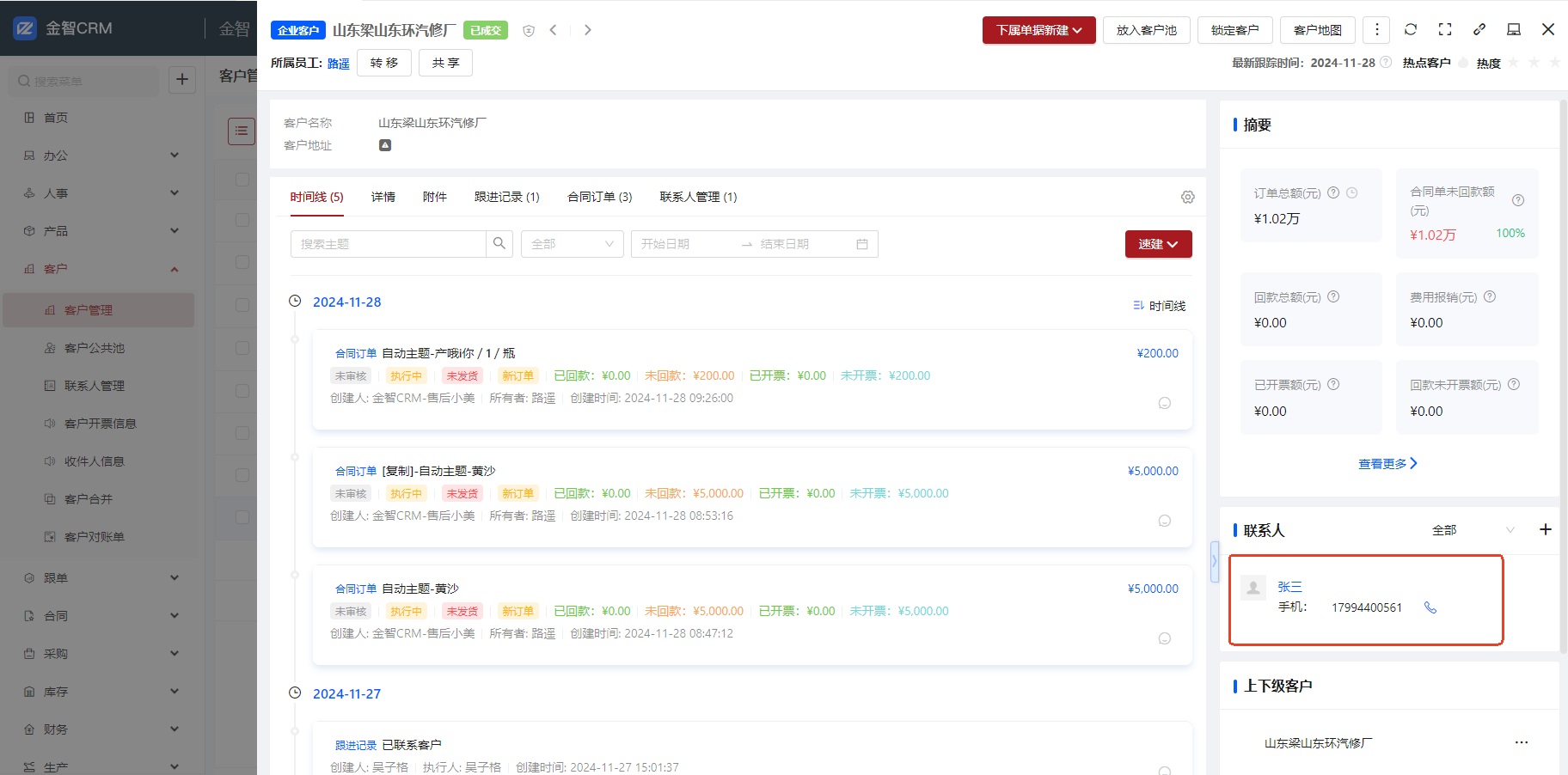Go to the previous customer arrow

point(554,30)
